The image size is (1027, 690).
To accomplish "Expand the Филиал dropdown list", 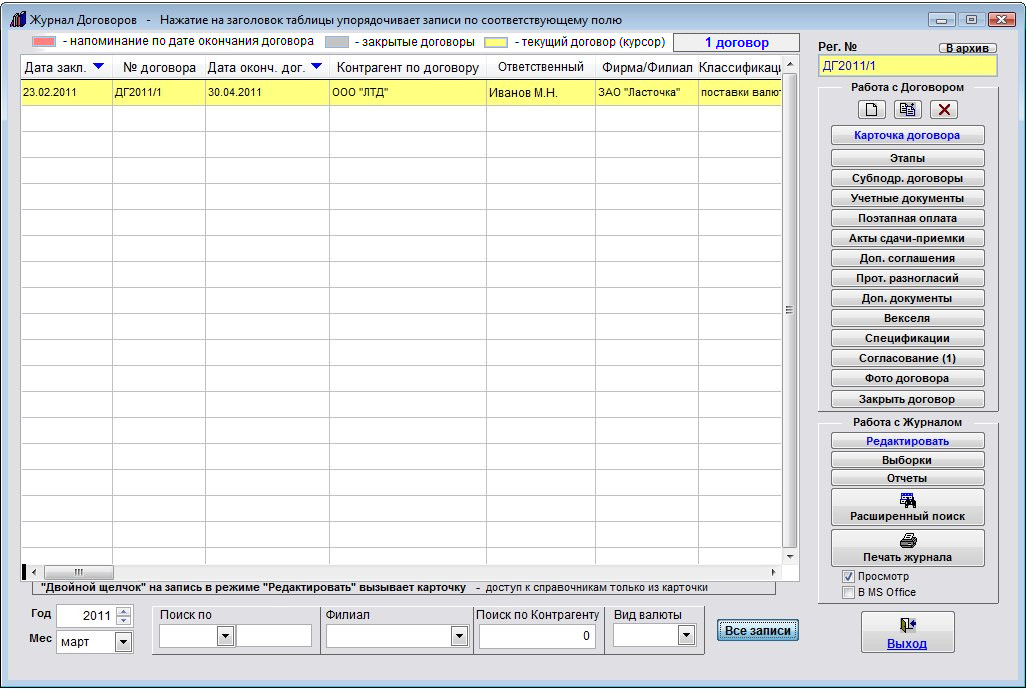I will (459, 636).
